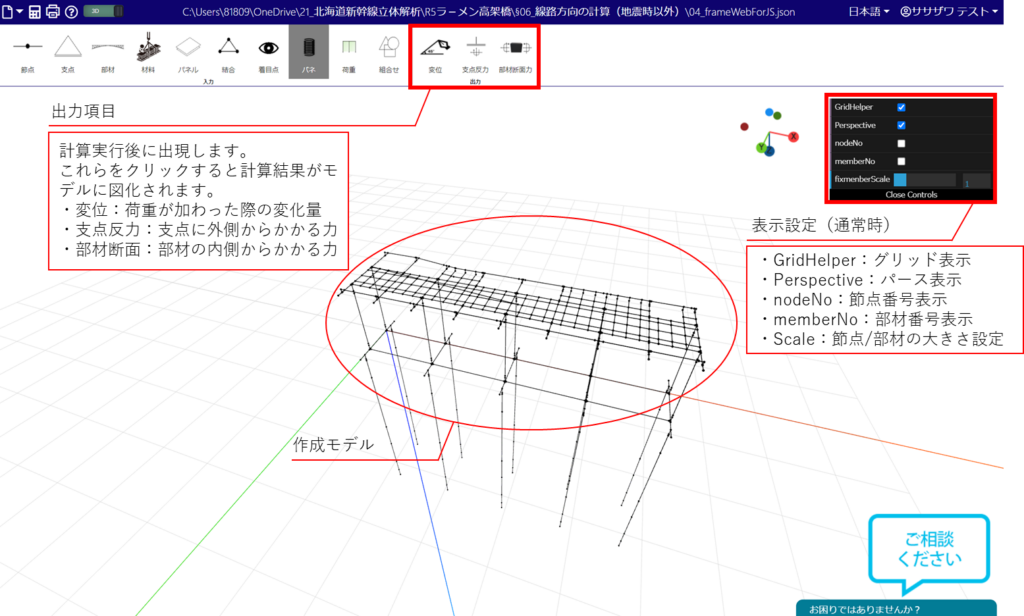Open the パネル (panel) tool
The image size is (1024, 616).
(188, 54)
